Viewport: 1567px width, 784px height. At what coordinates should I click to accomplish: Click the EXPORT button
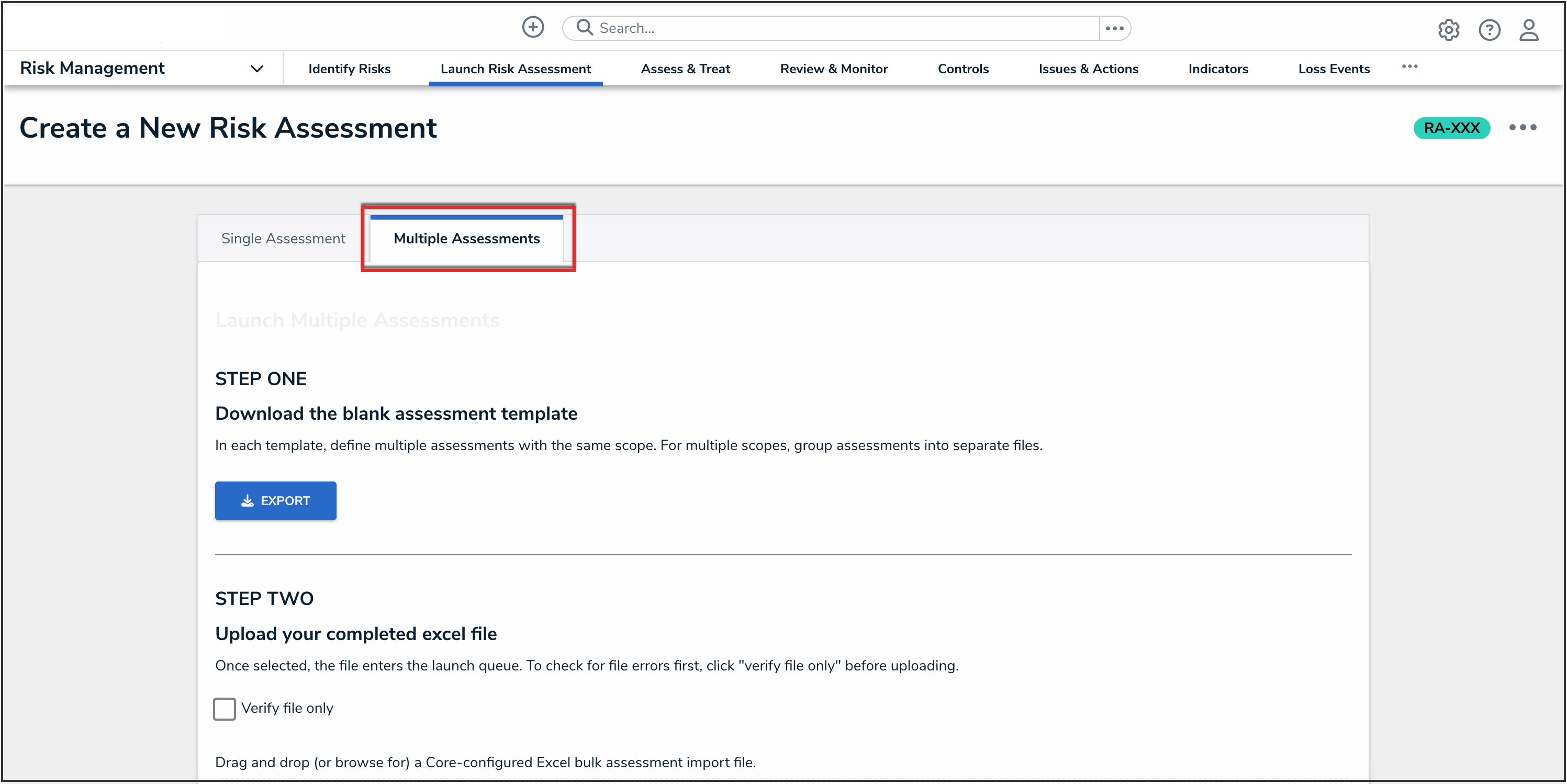coord(276,500)
